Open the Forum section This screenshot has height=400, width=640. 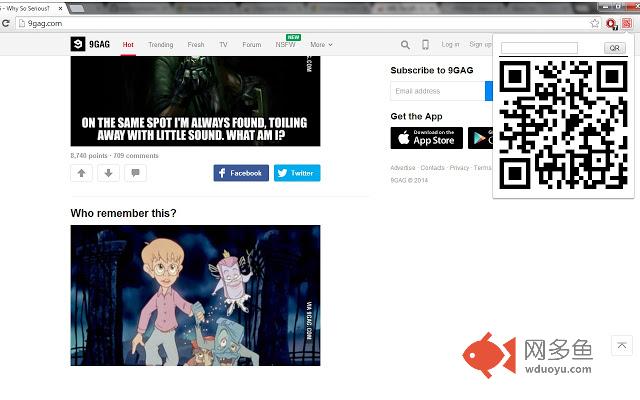[x=252, y=44]
